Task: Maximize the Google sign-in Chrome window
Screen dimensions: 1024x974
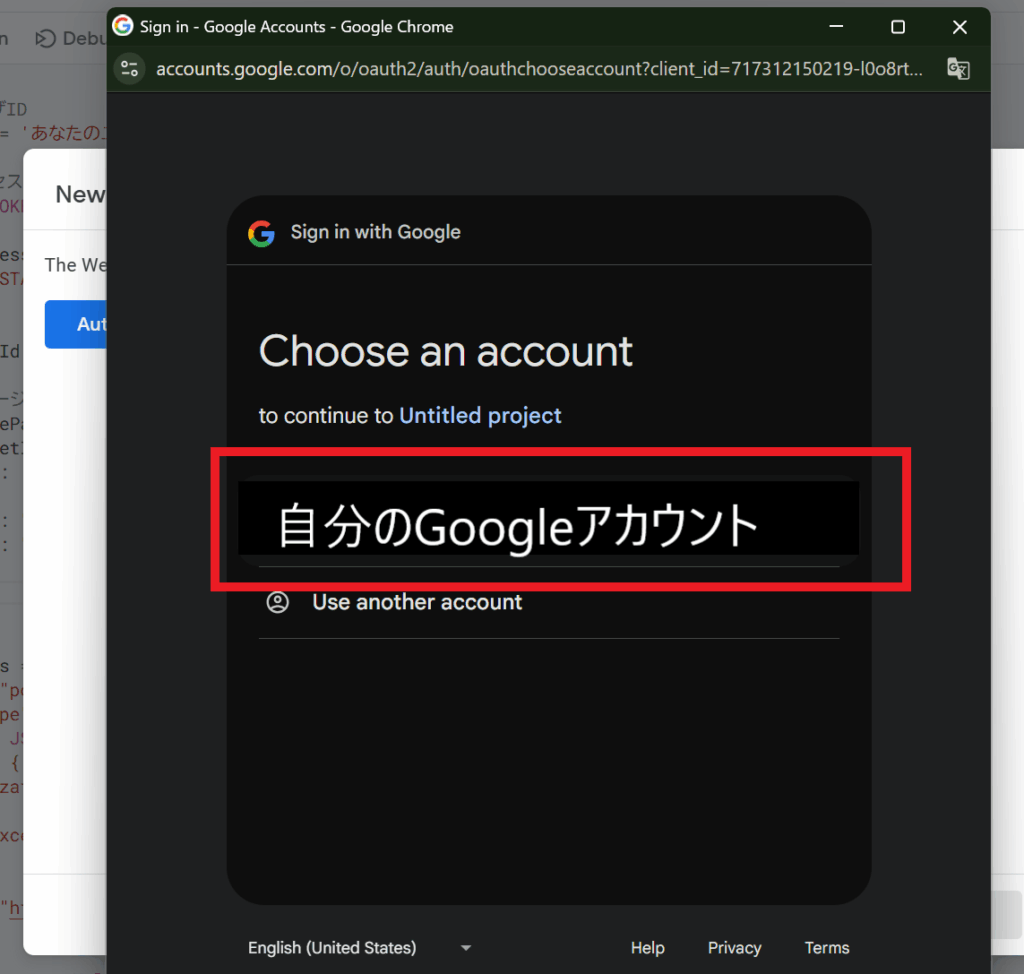Action: pyautogui.click(x=898, y=27)
